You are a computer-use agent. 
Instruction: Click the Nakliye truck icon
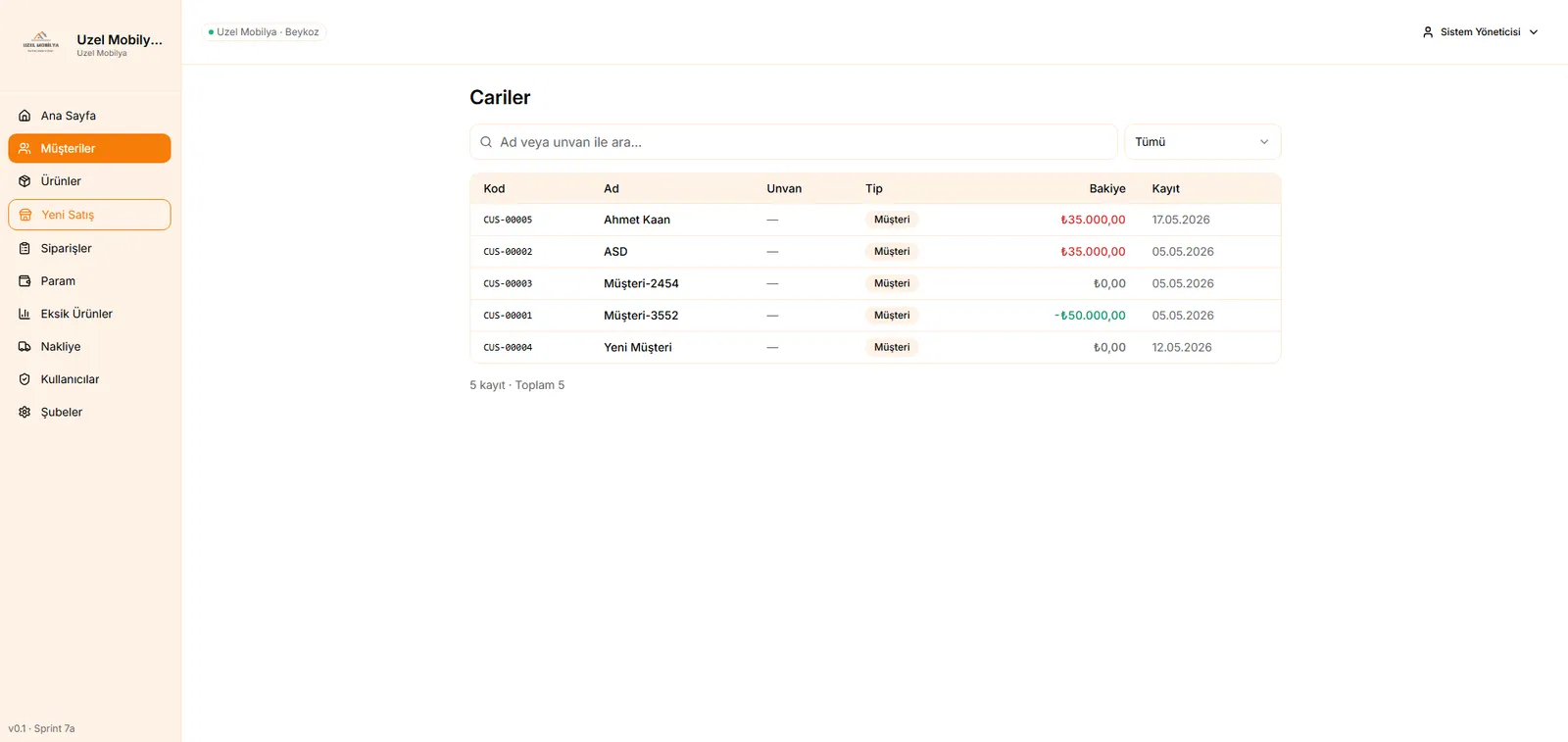[x=24, y=347]
